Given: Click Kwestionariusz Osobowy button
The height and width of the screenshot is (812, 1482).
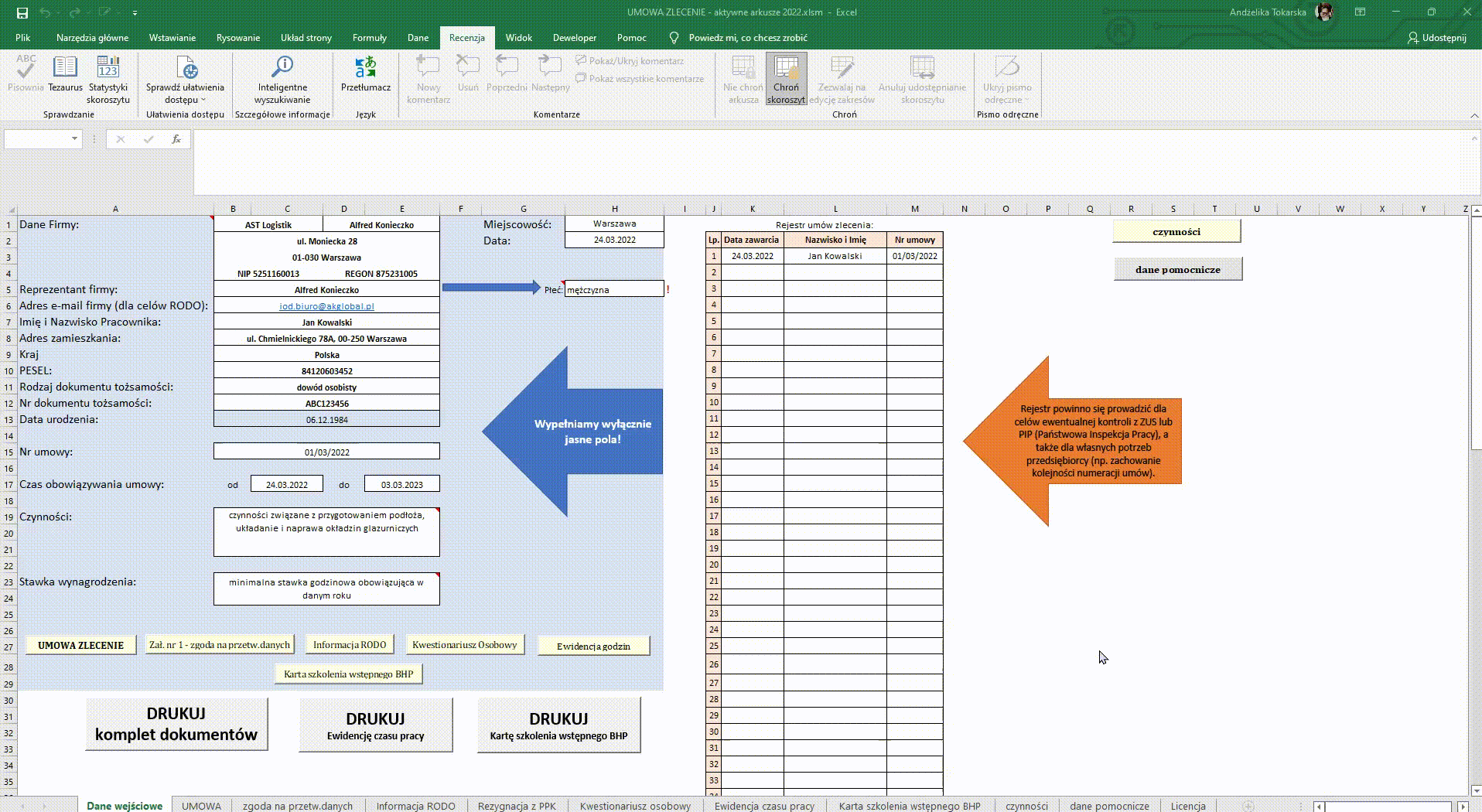Looking at the screenshot, I should click(465, 644).
